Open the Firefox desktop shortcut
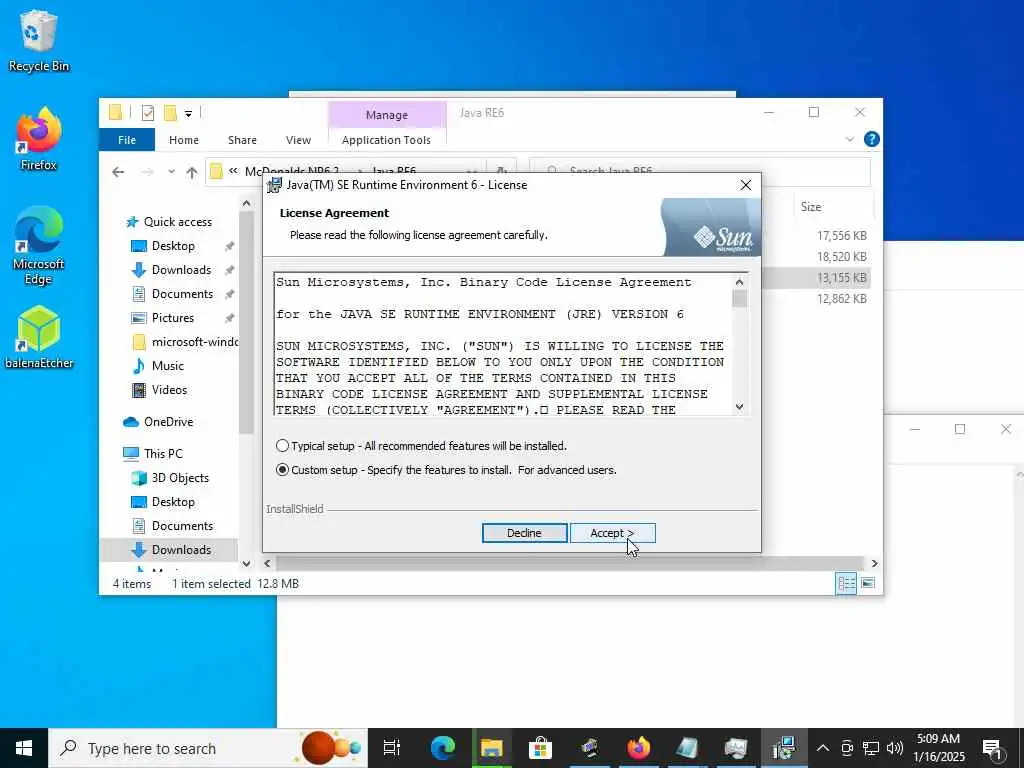This screenshot has height=768, width=1024. point(38,140)
